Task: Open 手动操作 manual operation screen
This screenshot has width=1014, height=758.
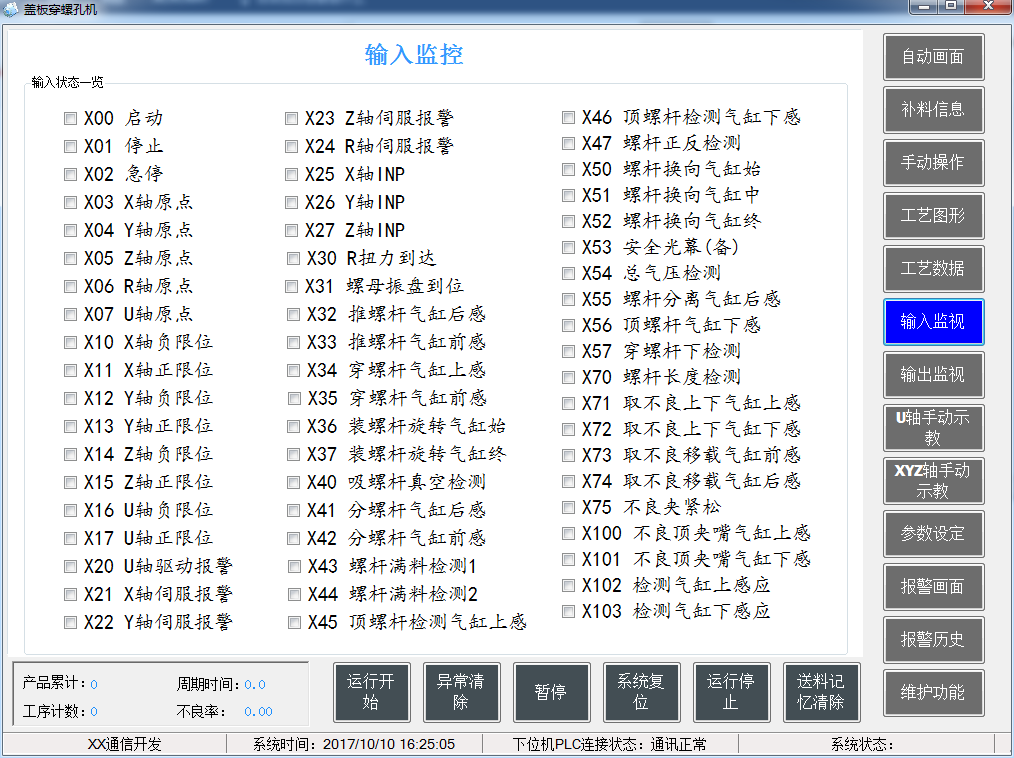Action: (933, 163)
